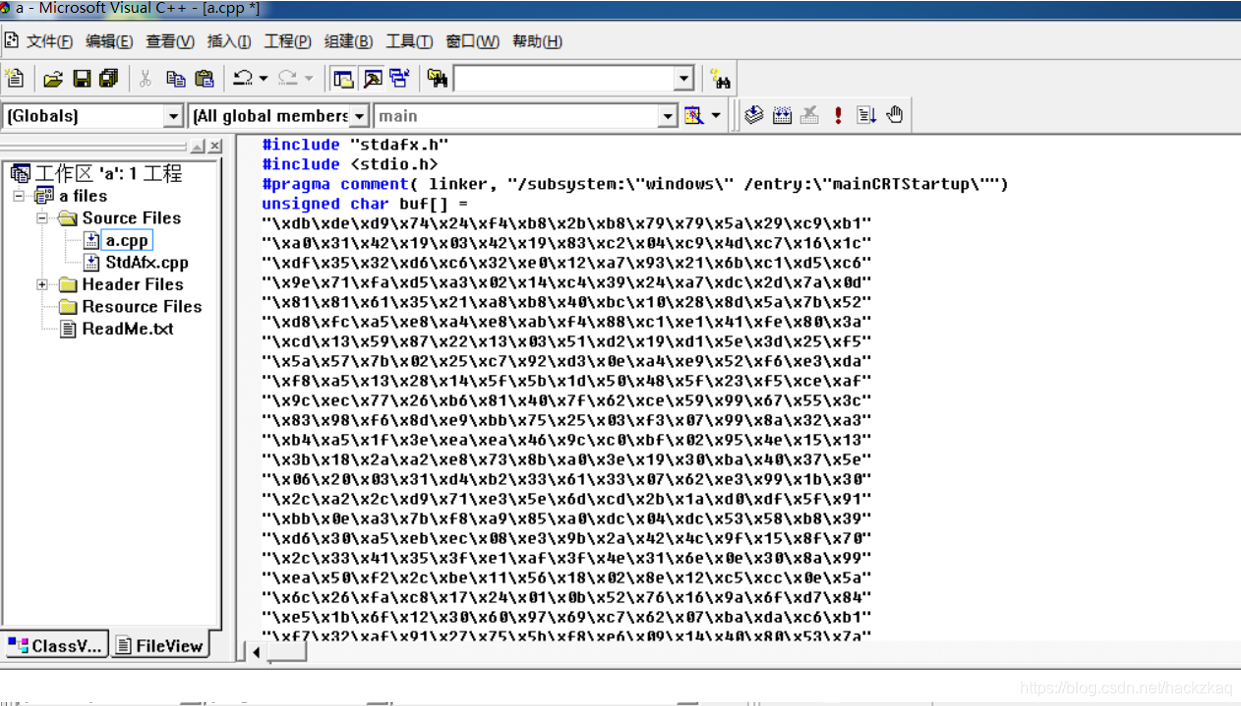The image size is (1241, 706).
Task: Click the code line starting "\xdb\xde\xd9
Action: (567, 223)
